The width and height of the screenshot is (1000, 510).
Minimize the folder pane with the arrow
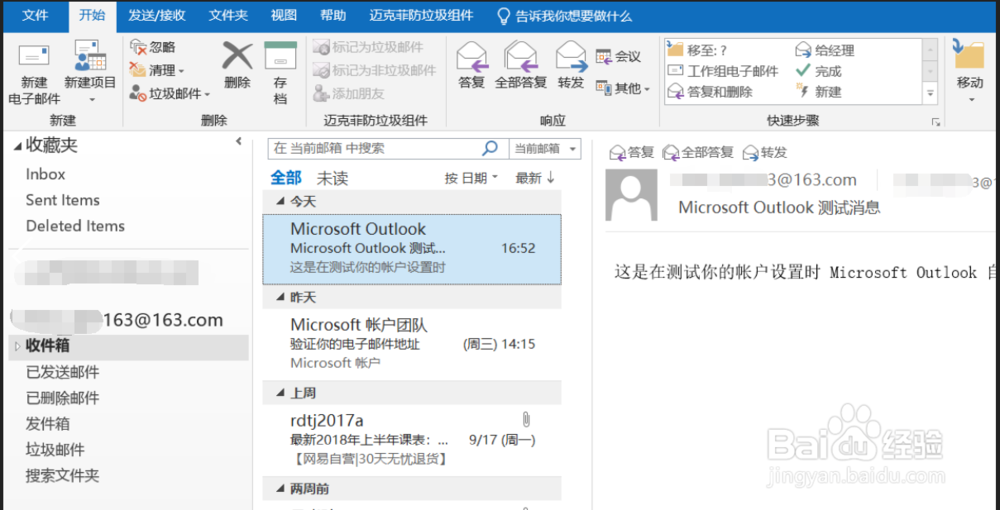(239, 141)
